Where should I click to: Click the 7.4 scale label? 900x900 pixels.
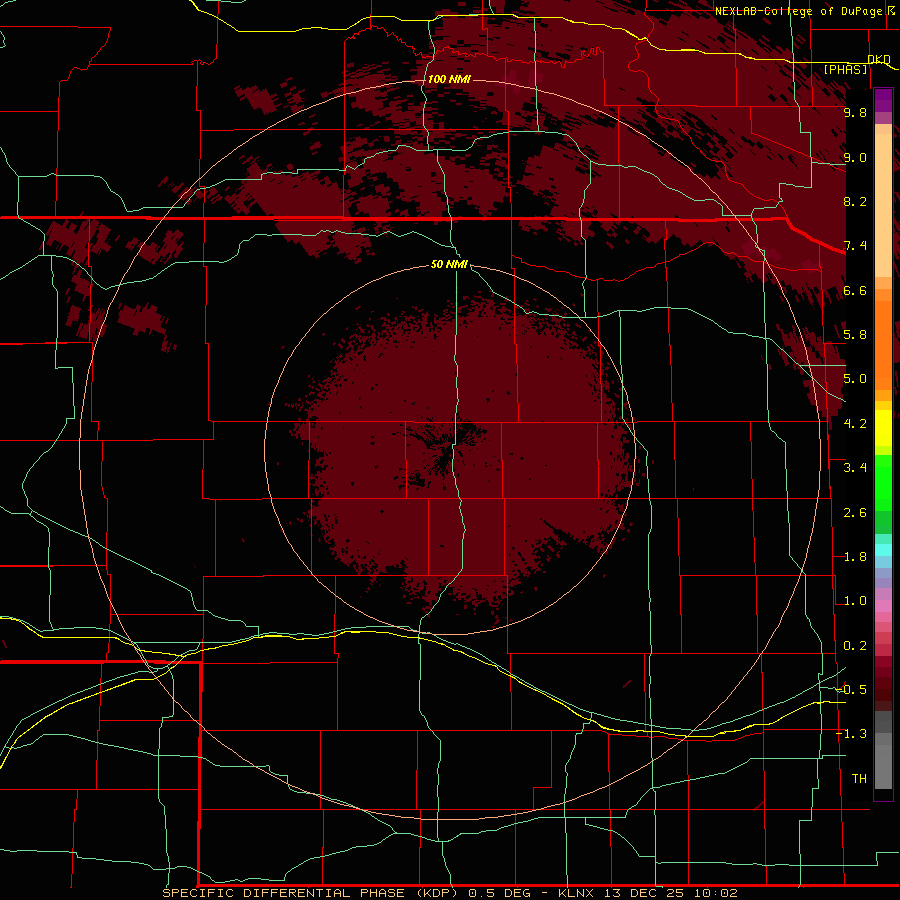pos(855,246)
